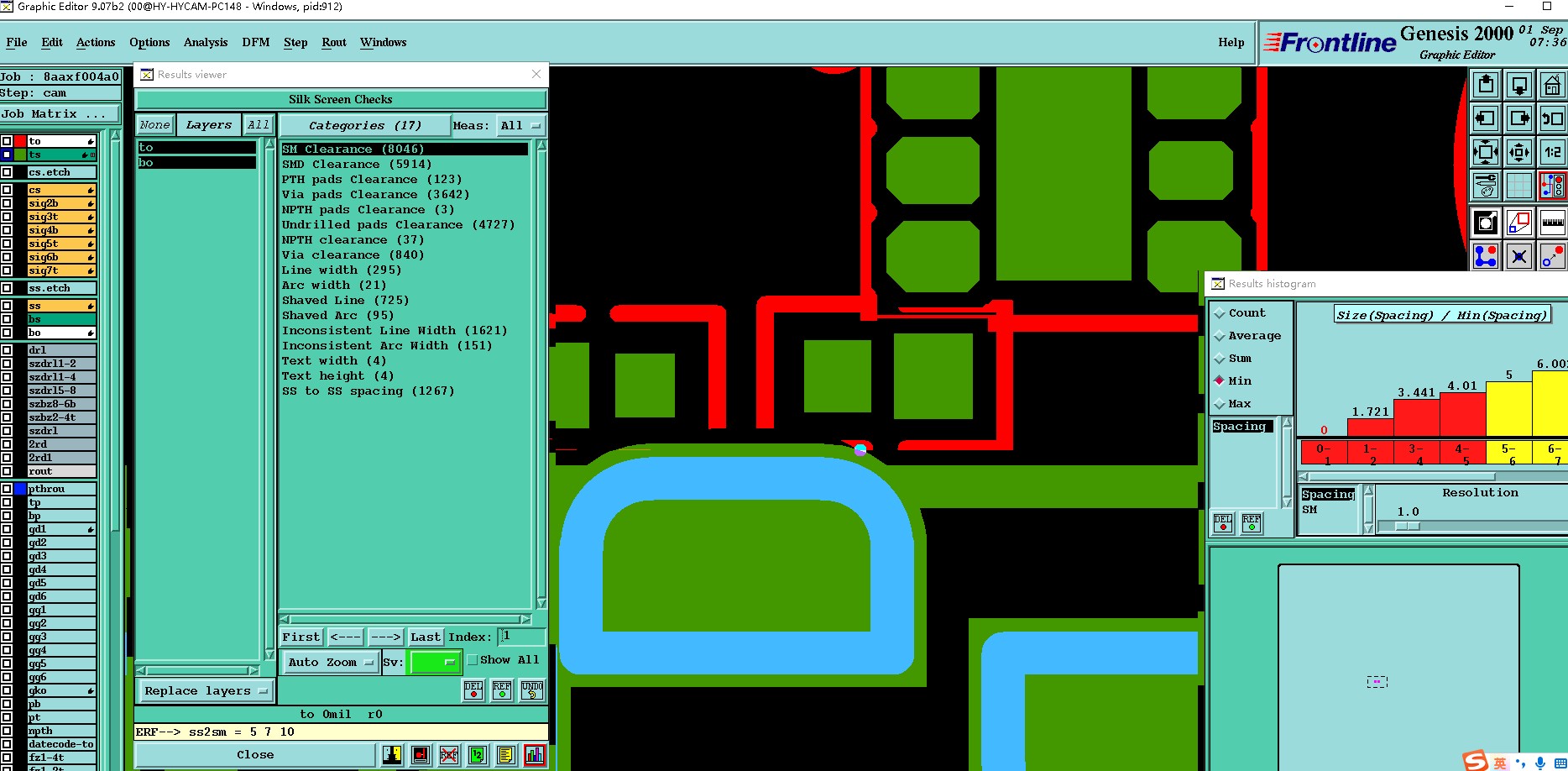Image resolution: width=1568 pixels, height=771 pixels.
Task: Click the zoom in icon
Action: (1486, 152)
